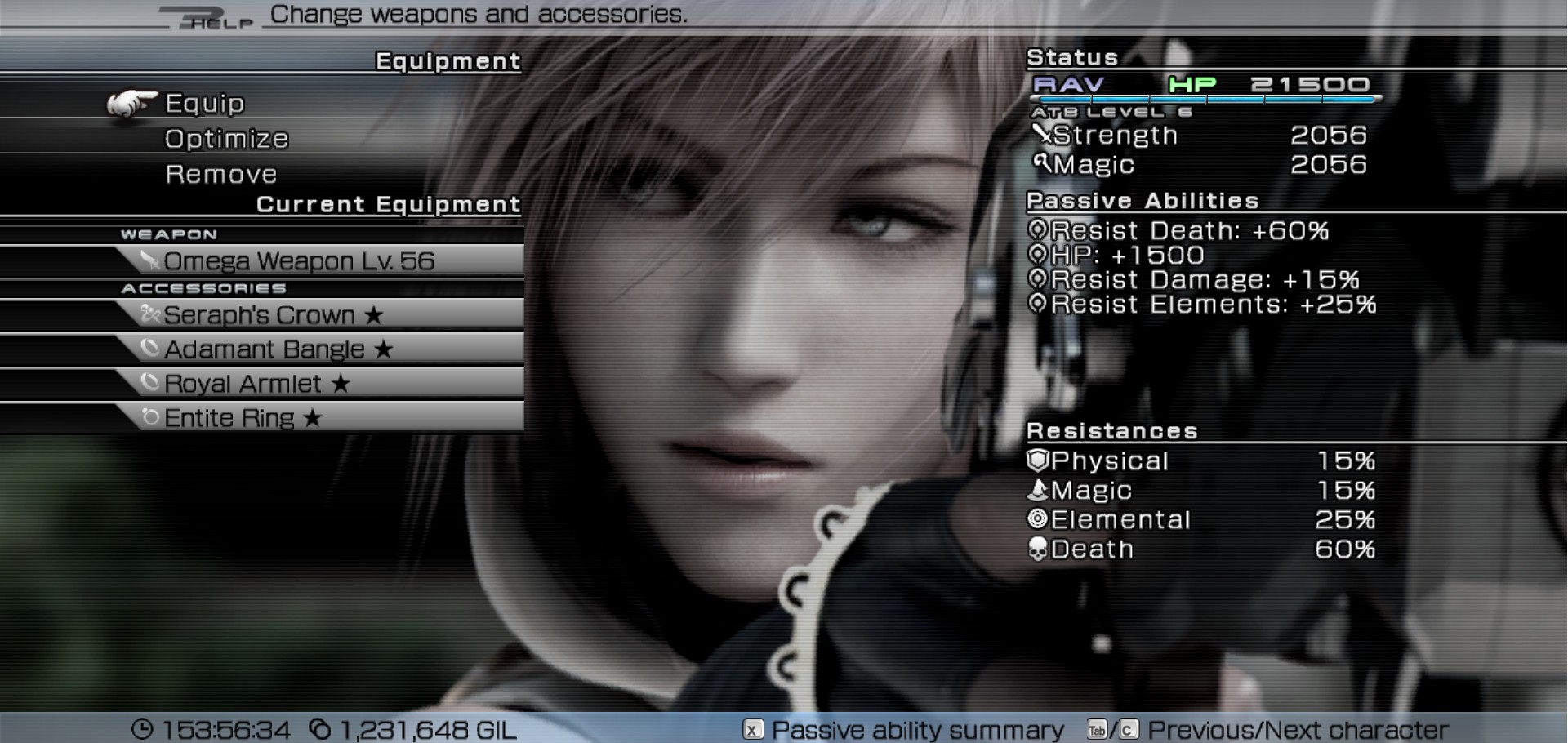The width and height of the screenshot is (1568, 743).
Task: Click the star beside Seraph's Crown
Action: [x=374, y=314]
